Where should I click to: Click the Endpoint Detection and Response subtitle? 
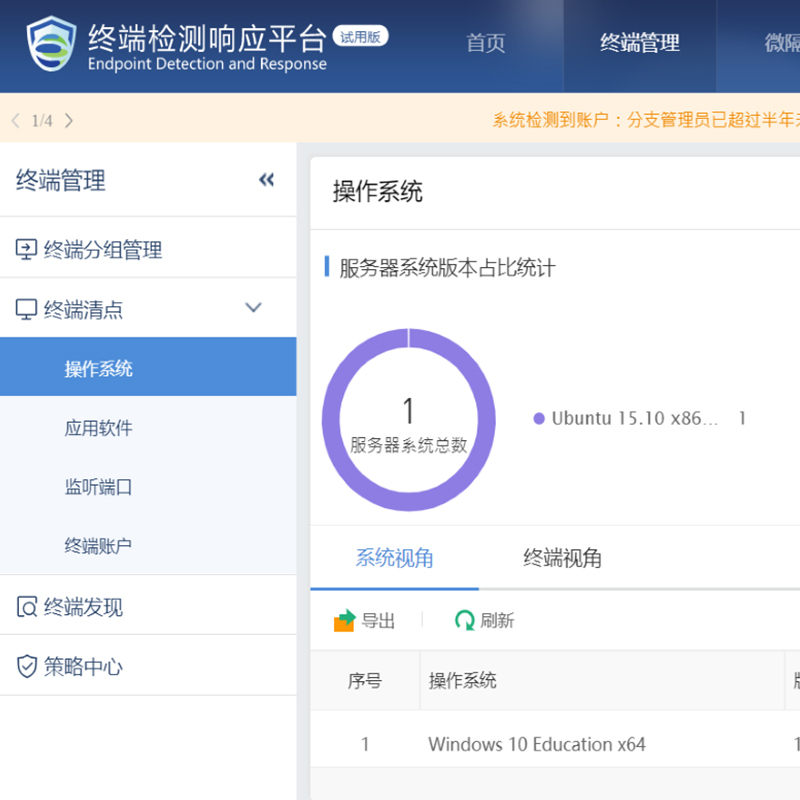pyautogui.click(x=207, y=64)
